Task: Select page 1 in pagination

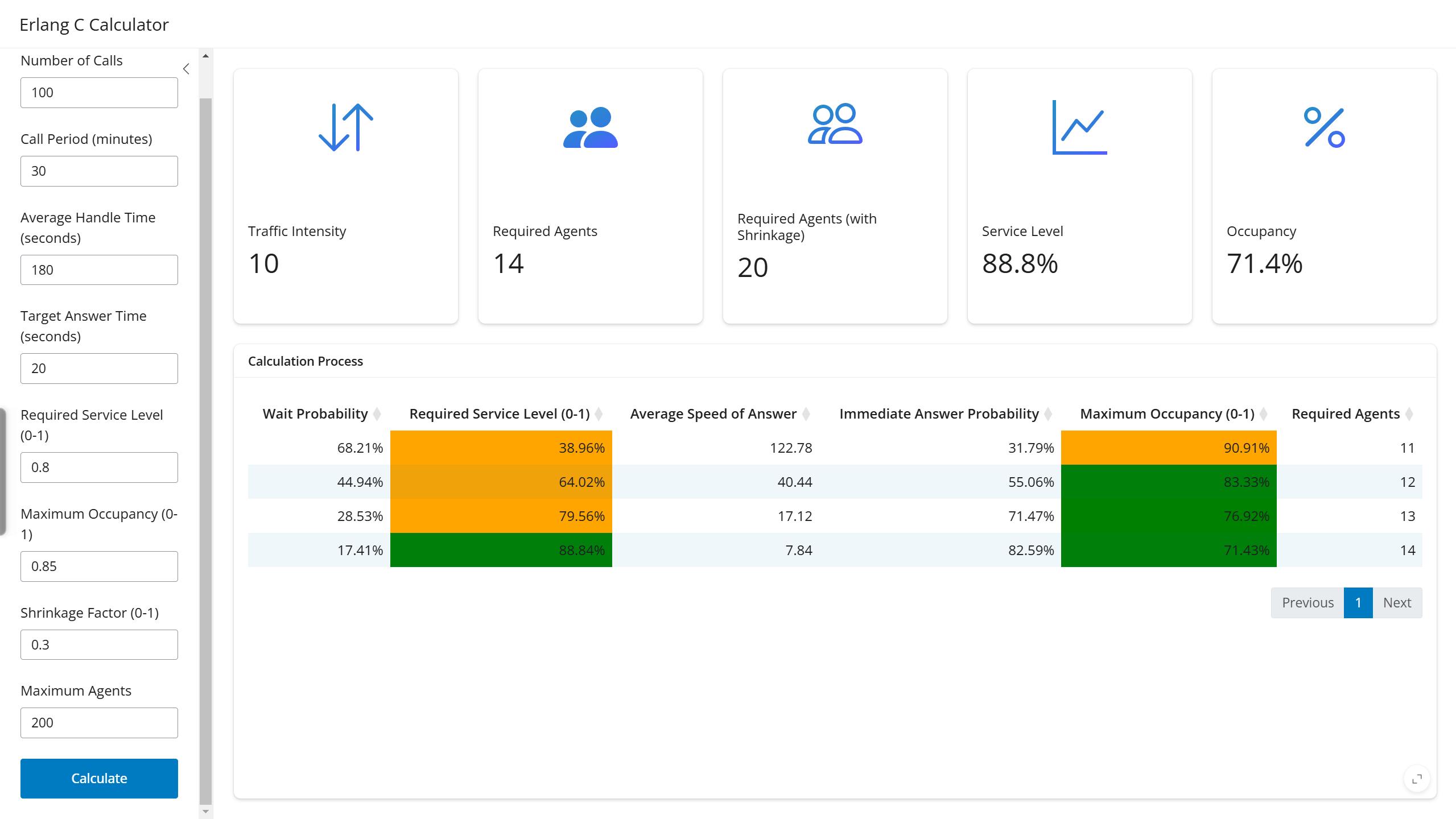Action: pos(1358,603)
